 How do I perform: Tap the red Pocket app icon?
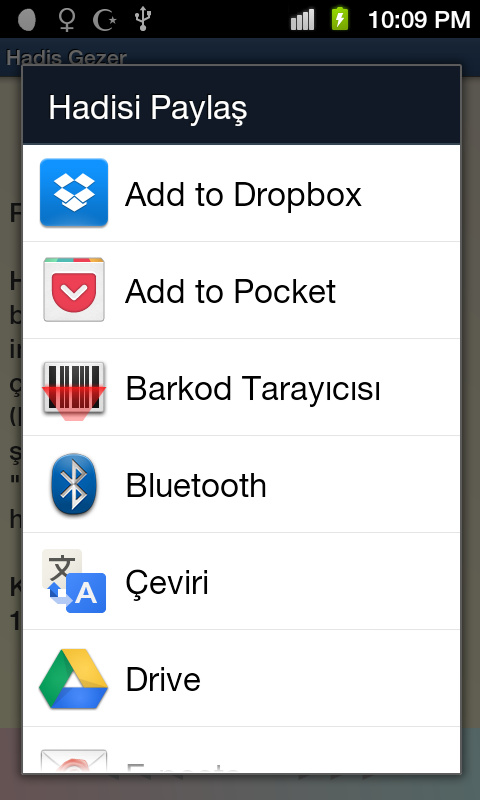click(74, 290)
